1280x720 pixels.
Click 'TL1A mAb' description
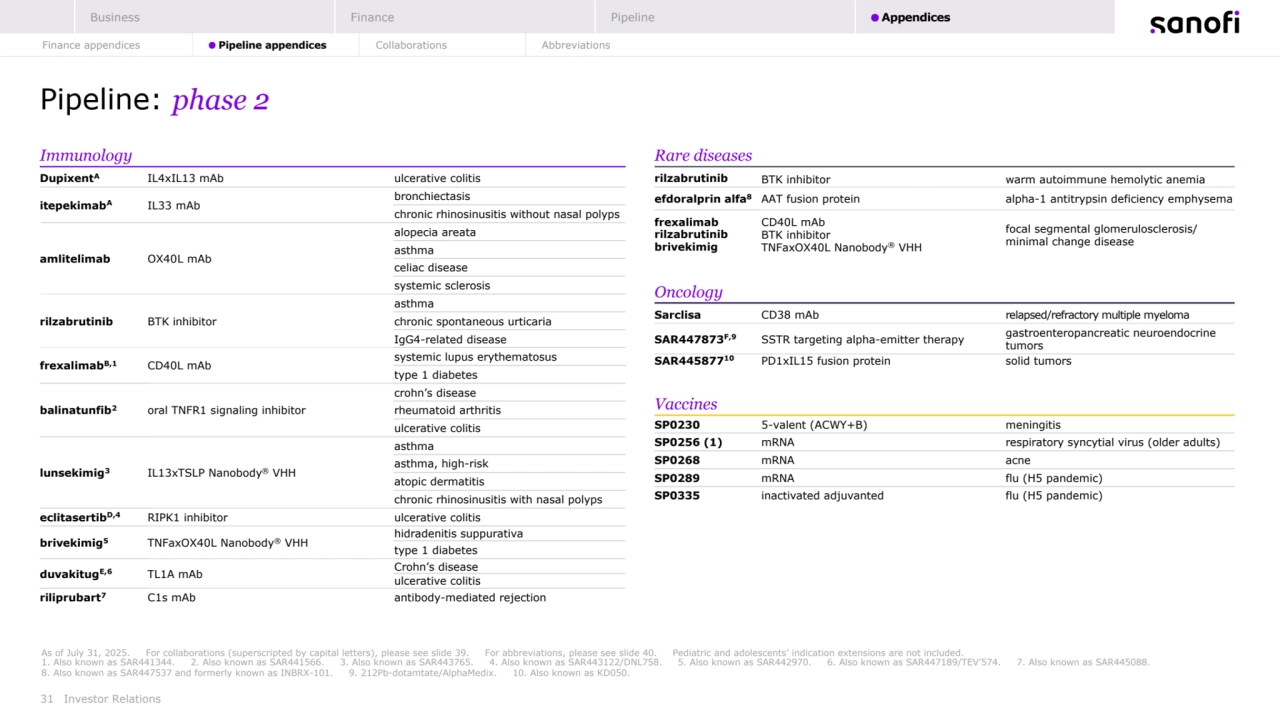[x=175, y=575]
